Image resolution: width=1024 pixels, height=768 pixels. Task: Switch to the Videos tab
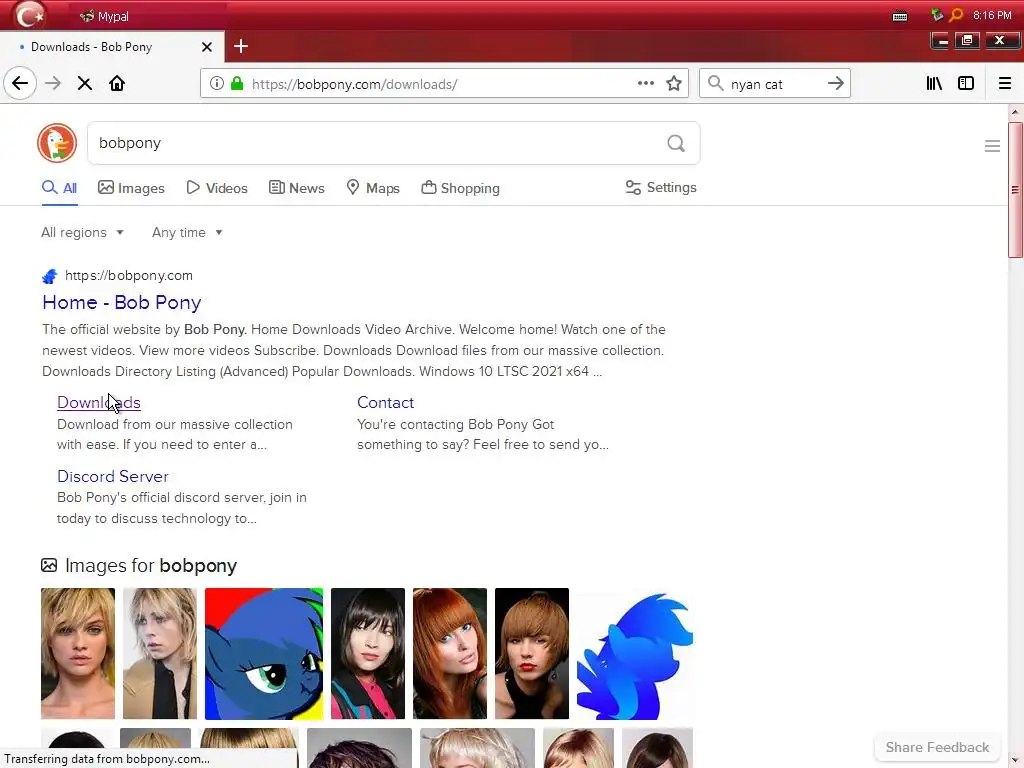pos(217,188)
